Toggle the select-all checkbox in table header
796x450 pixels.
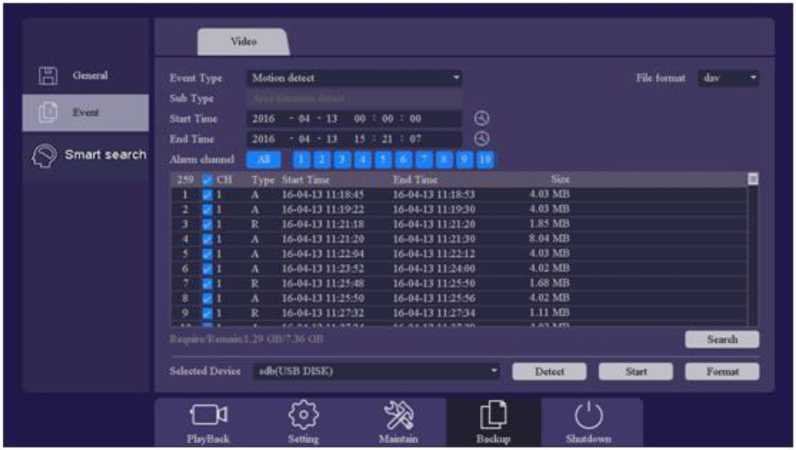point(208,180)
